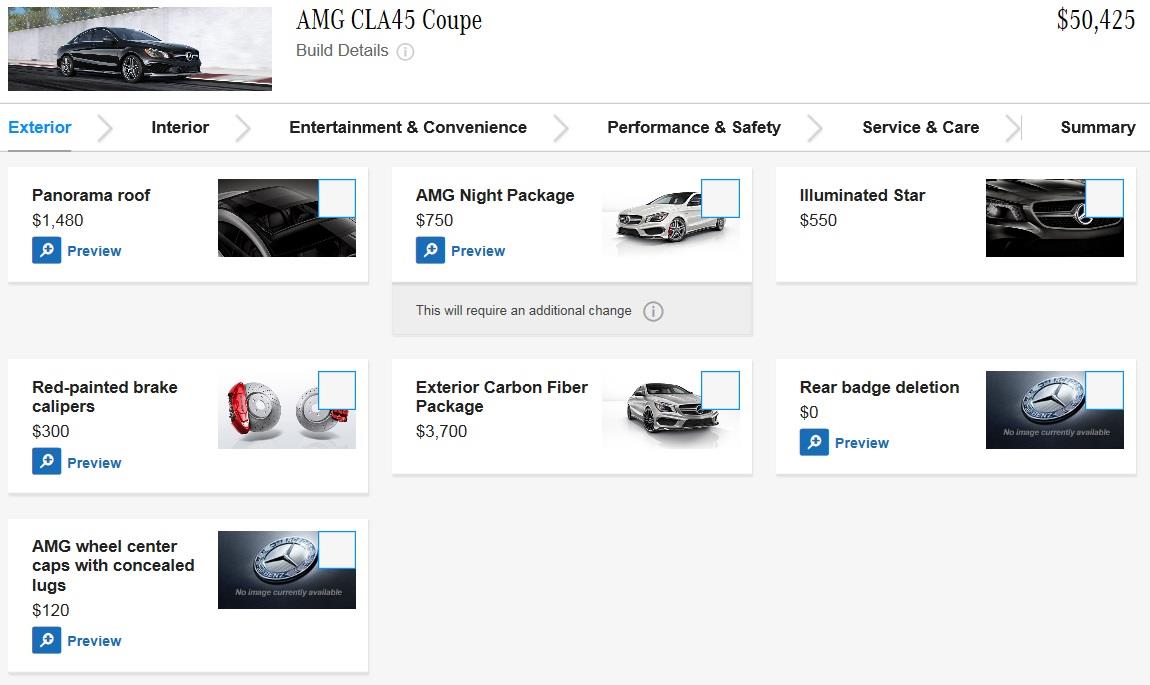The height and width of the screenshot is (685, 1150).
Task: Click Preview link for Panorama roof
Action: [94, 251]
